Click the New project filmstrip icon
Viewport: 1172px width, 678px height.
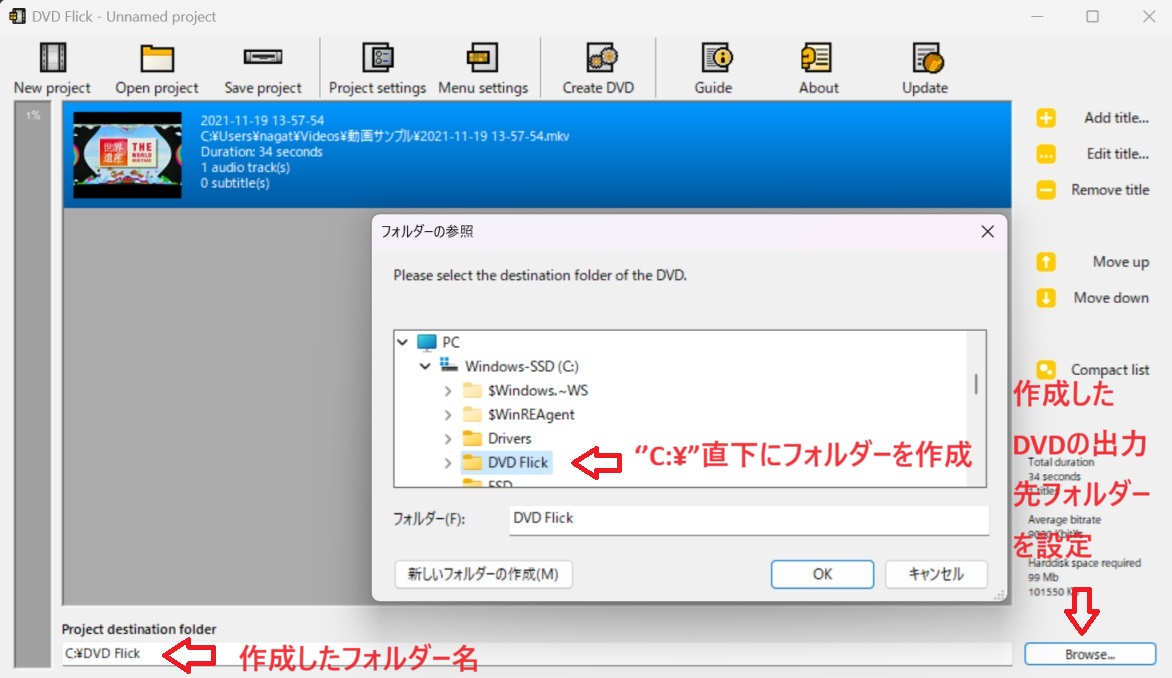[x=52, y=58]
